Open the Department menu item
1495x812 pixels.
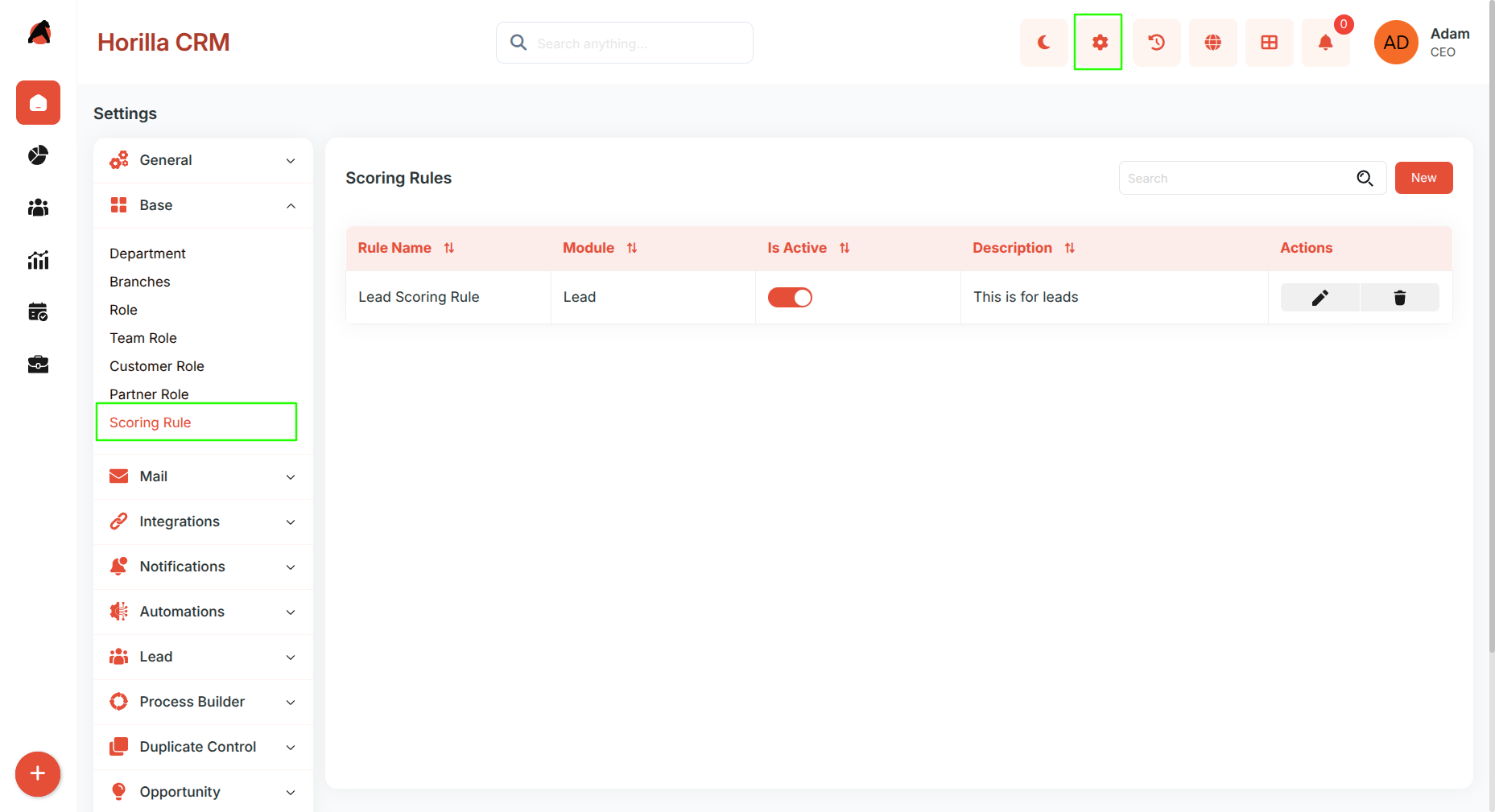(x=147, y=253)
